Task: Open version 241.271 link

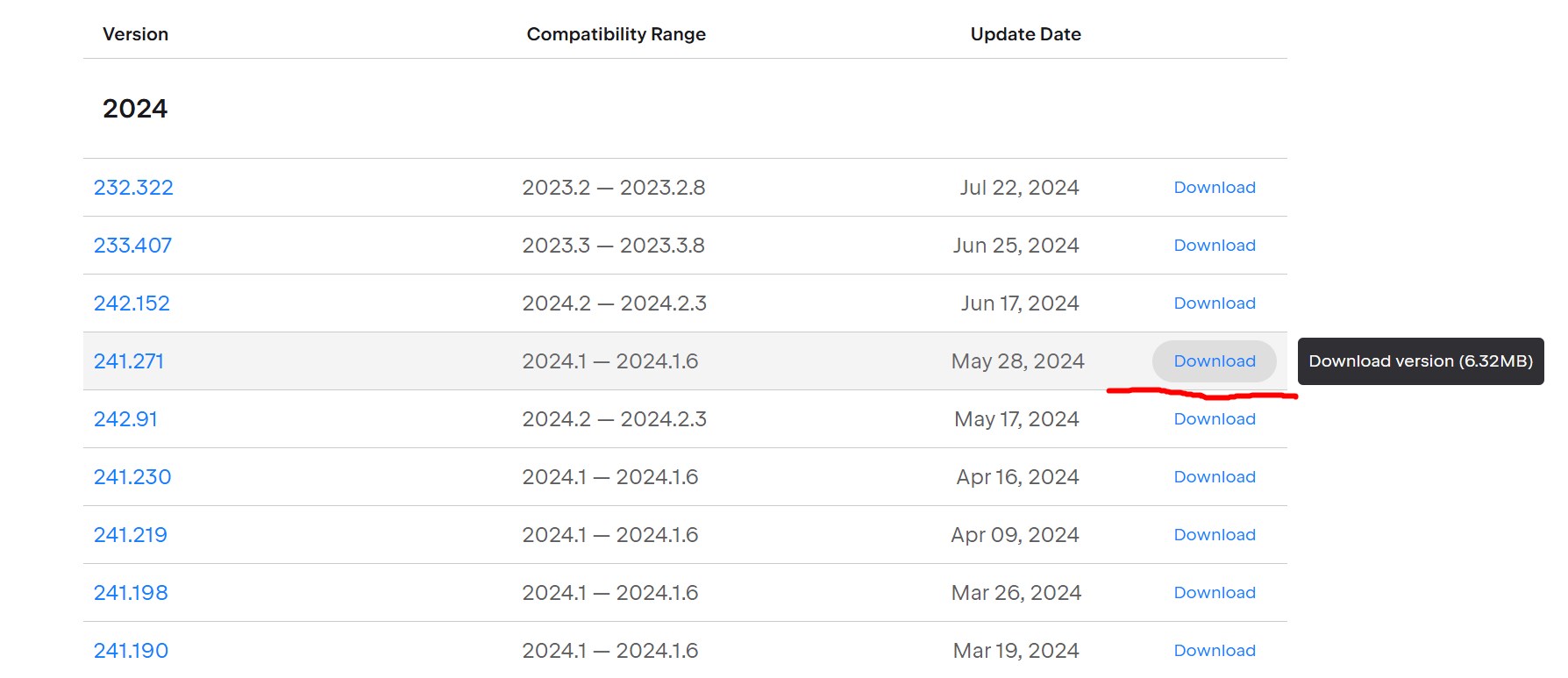Action: pos(129,361)
